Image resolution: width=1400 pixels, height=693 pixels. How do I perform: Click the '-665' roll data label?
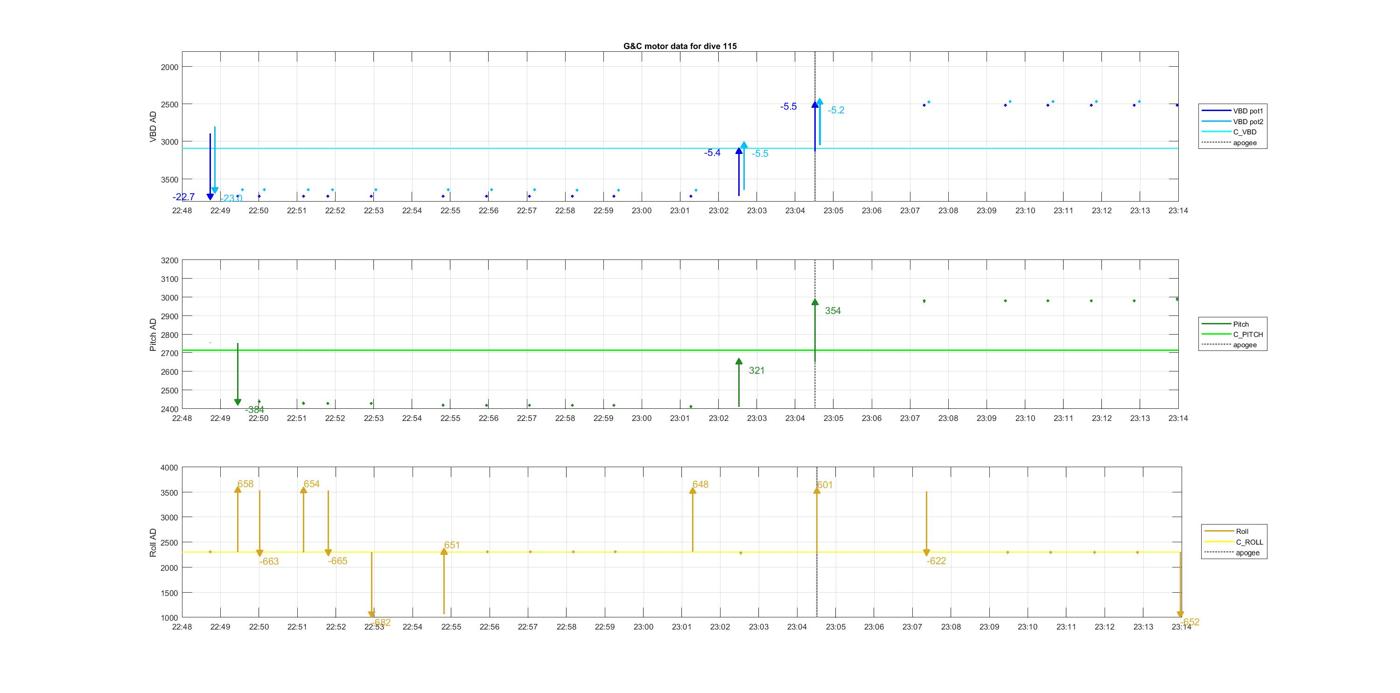coord(338,561)
